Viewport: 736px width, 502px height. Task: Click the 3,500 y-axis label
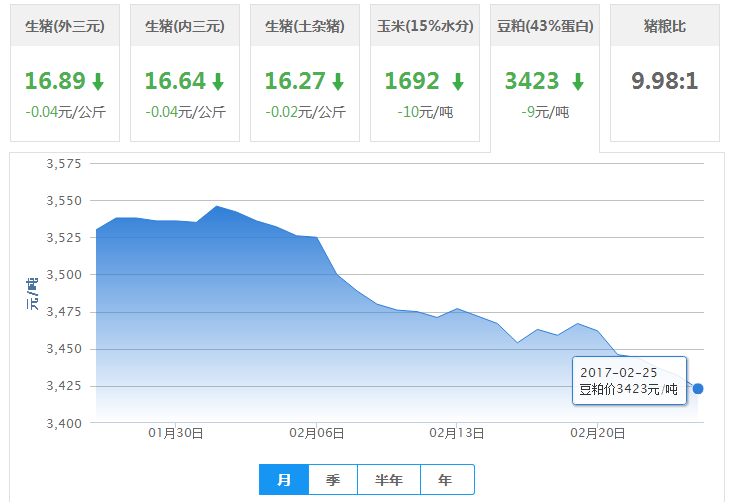pyautogui.click(x=64, y=275)
